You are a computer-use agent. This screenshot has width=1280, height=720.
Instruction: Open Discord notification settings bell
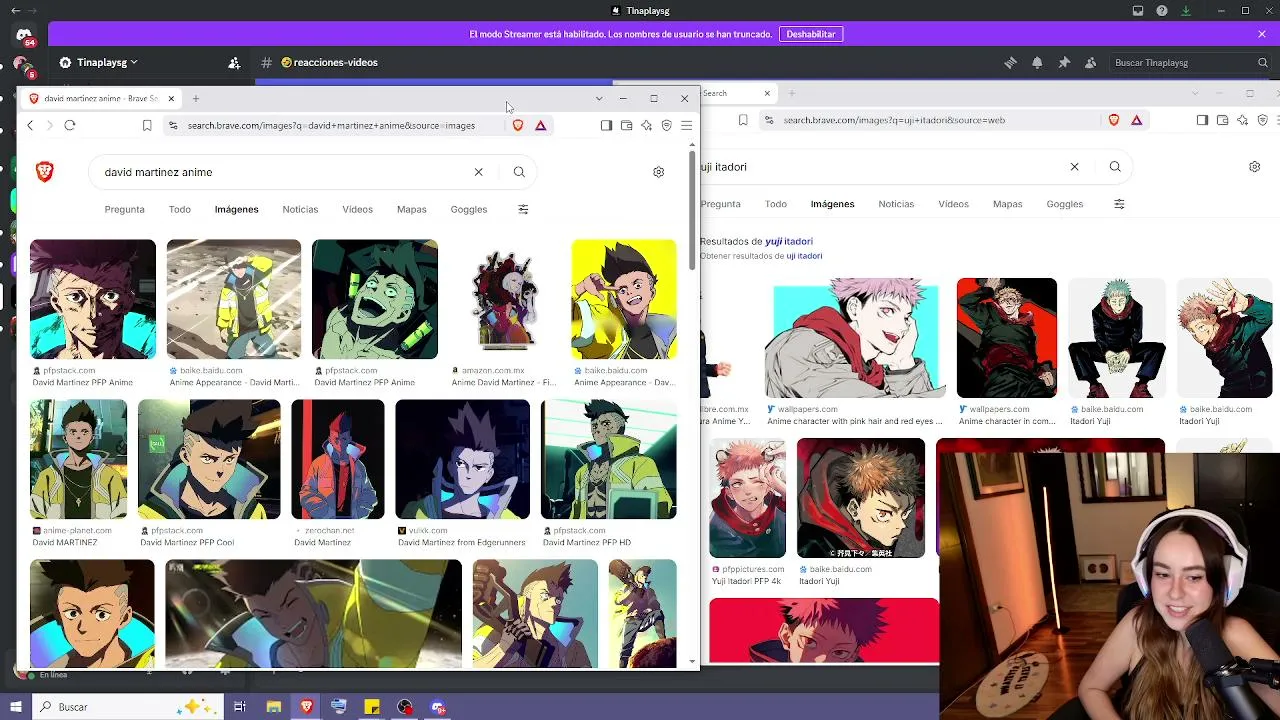(1037, 62)
